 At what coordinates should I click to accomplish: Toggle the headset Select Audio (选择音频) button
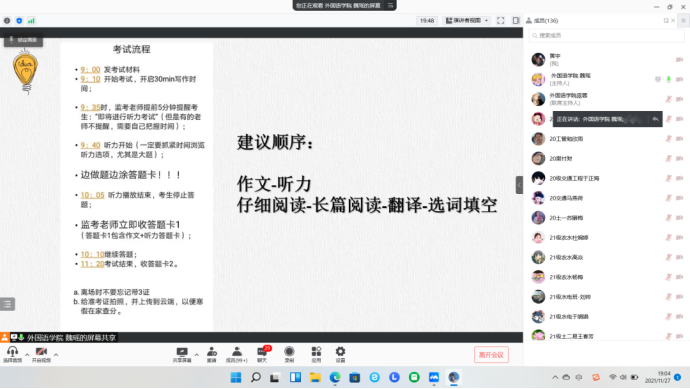point(12,355)
